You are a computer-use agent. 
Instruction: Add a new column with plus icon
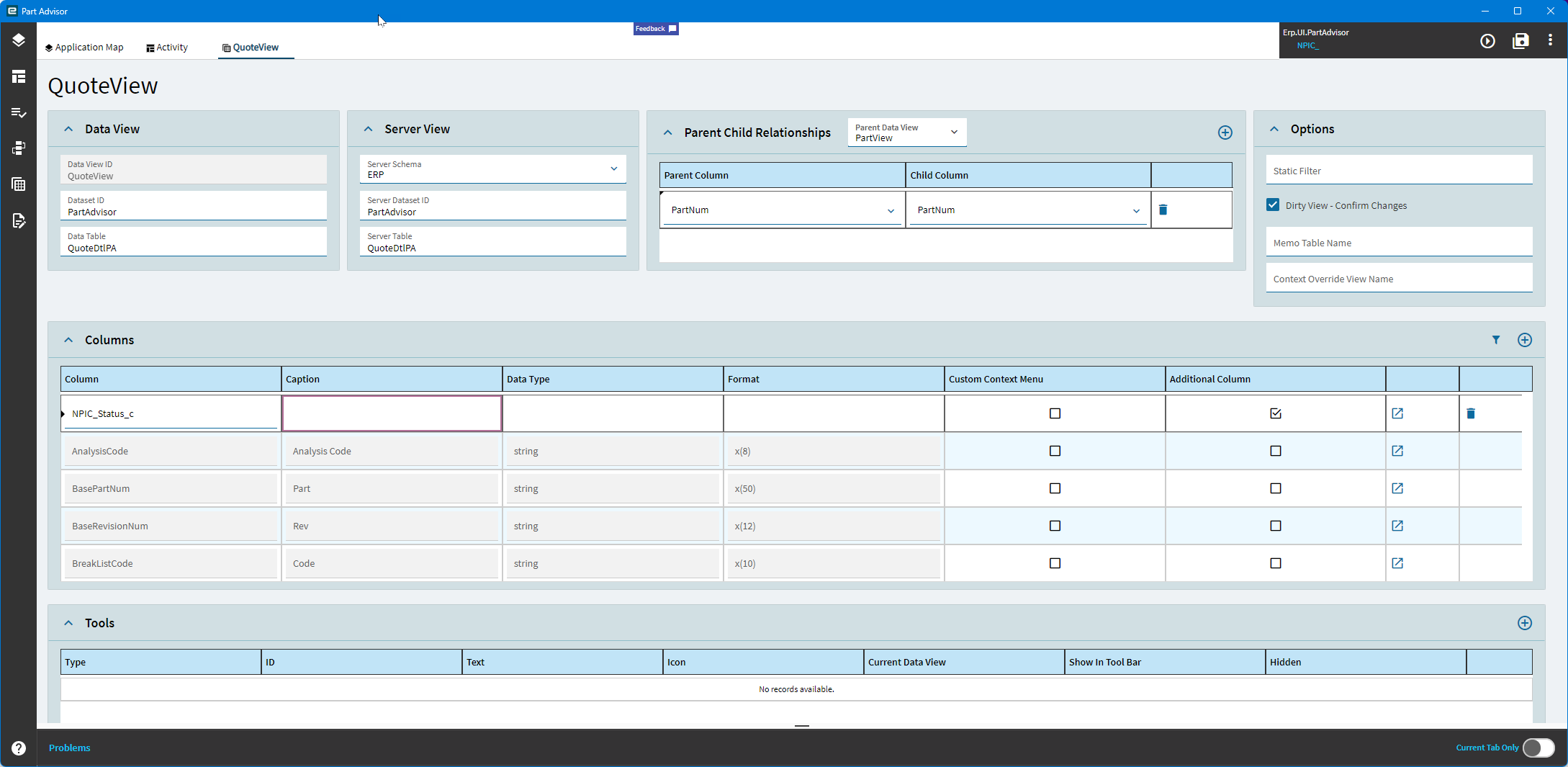1525,340
